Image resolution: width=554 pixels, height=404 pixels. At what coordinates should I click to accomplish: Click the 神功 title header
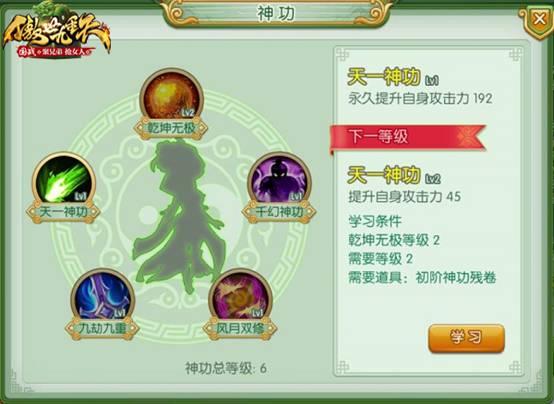click(276, 14)
